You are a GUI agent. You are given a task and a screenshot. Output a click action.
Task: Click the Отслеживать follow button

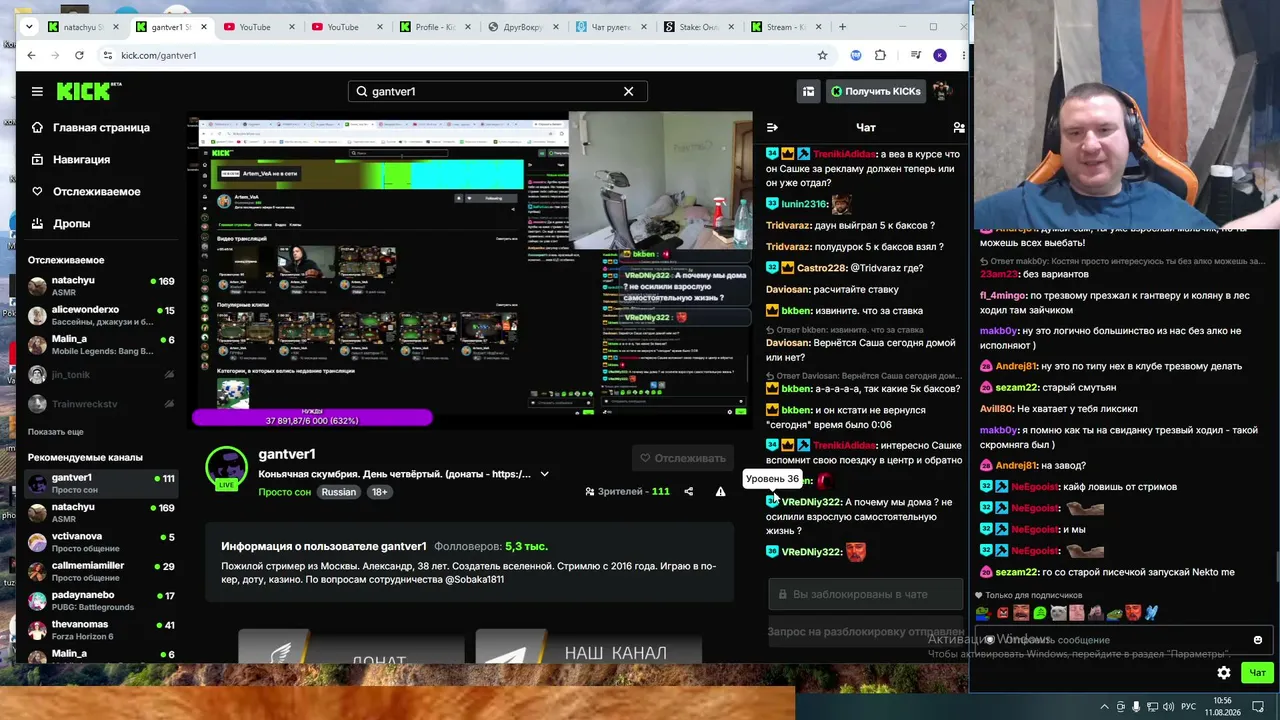point(683,458)
